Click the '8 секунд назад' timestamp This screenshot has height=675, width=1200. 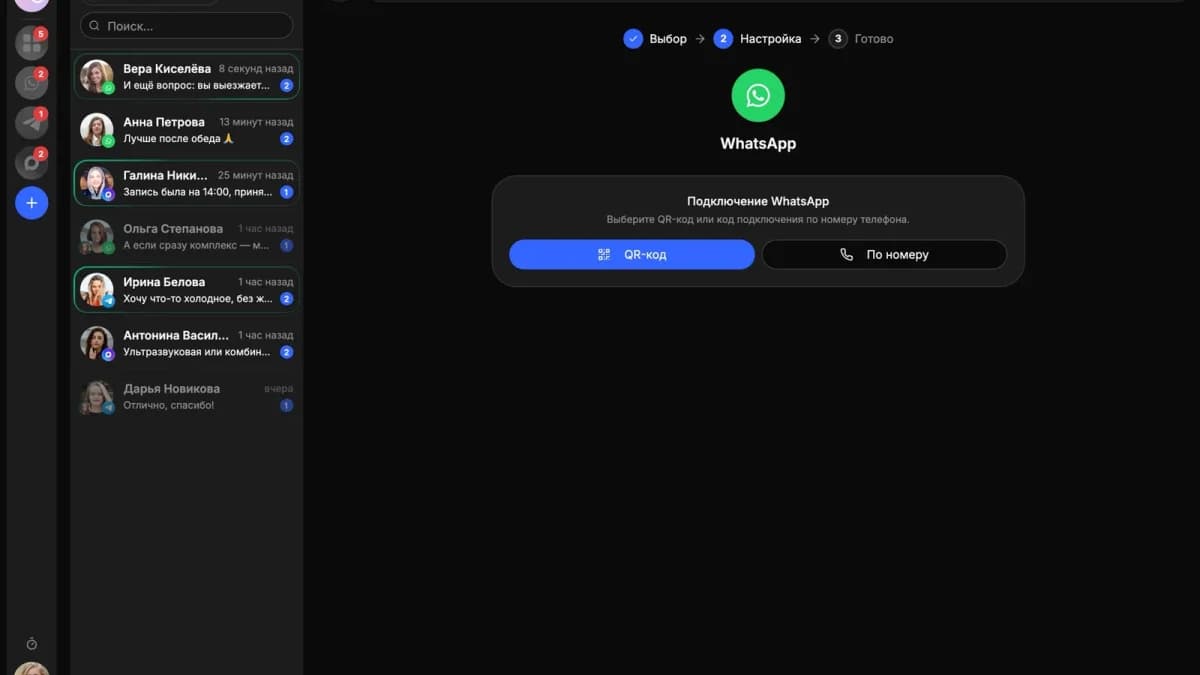[256, 69]
